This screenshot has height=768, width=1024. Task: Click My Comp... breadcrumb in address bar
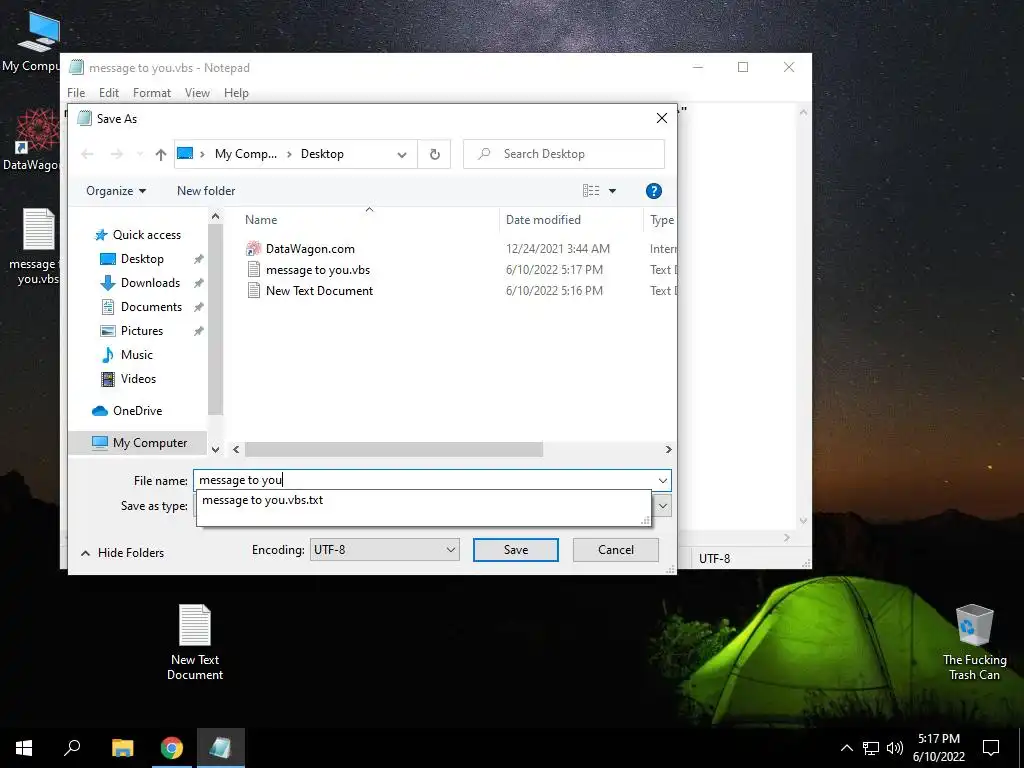[246, 154]
